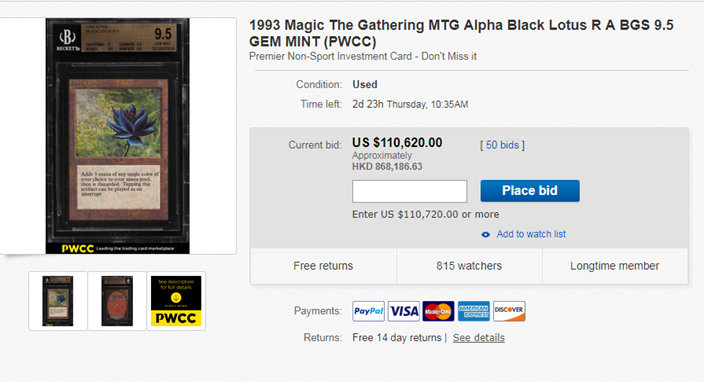Click Add to watch list link
The width and height of the screenshot is (704, 382).
(531, 234)
